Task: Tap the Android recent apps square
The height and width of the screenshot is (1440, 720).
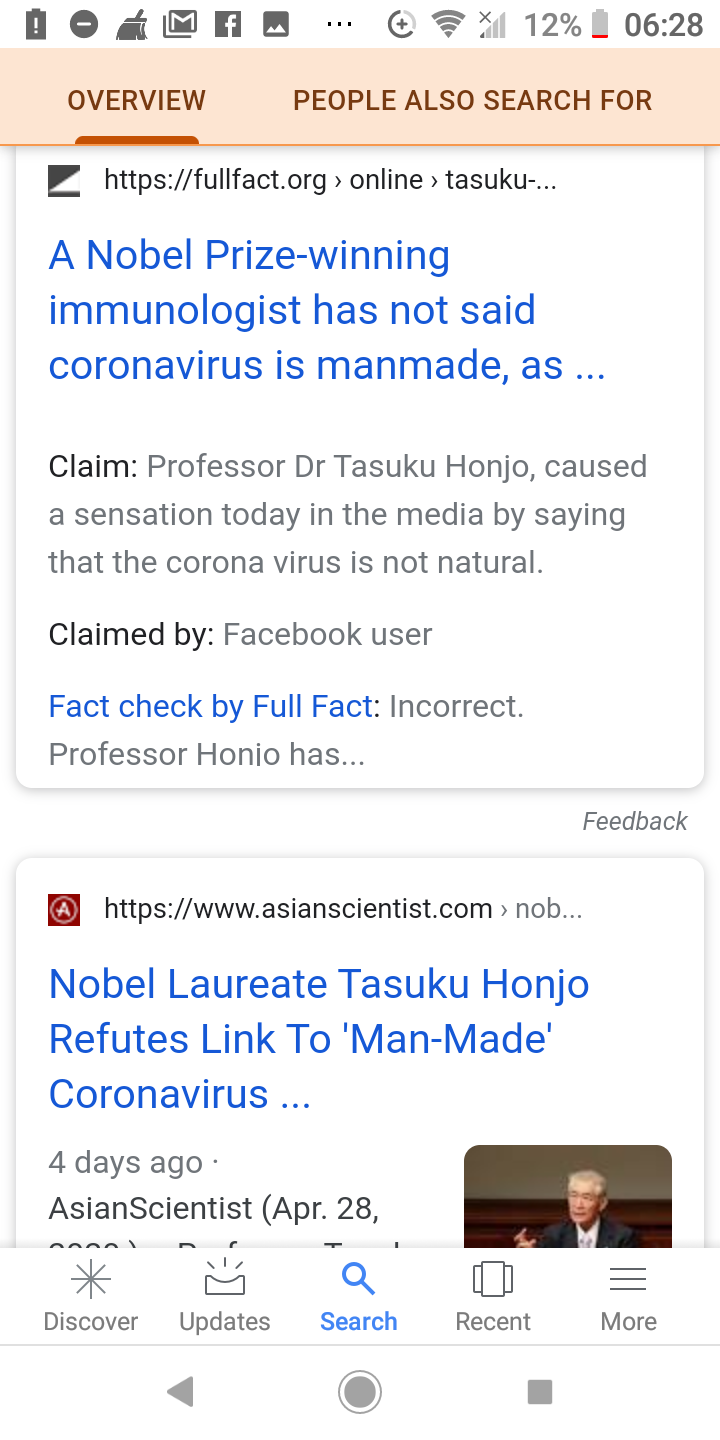Action: 540,1391
